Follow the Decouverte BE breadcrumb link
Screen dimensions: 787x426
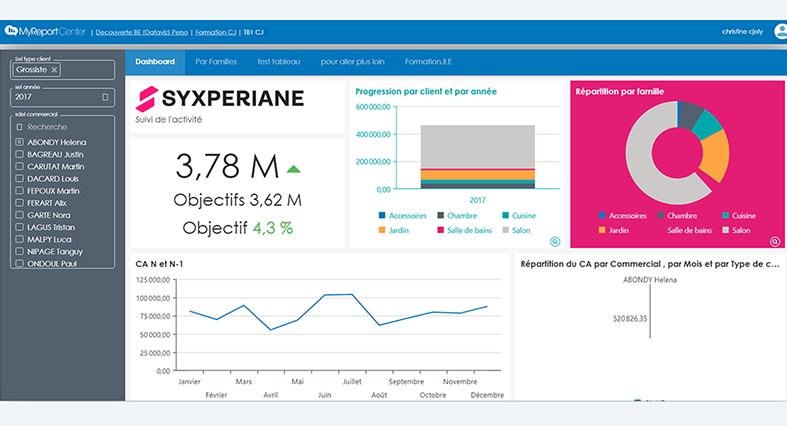[142, 32]
